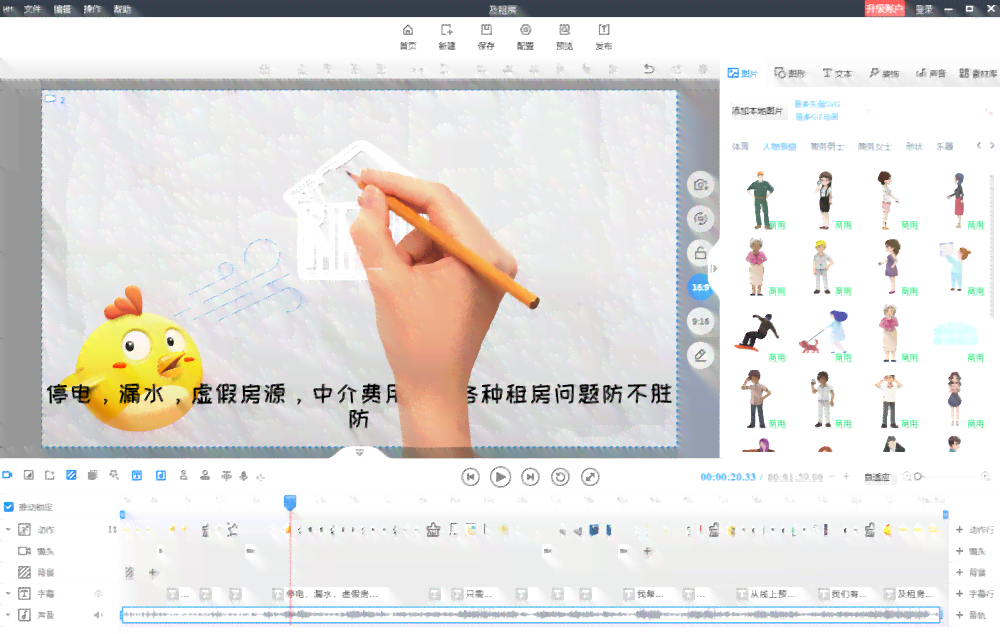Toggle the 滑动锁定 checkbox

tap(9, 507)
